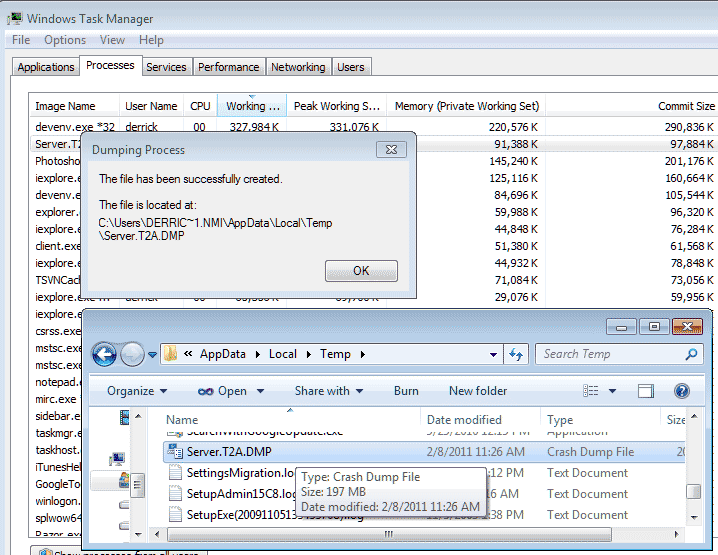Click the Task Manager title bar icon
The height and width of the screenshot is (555, 718).
(x=15, y=18)
